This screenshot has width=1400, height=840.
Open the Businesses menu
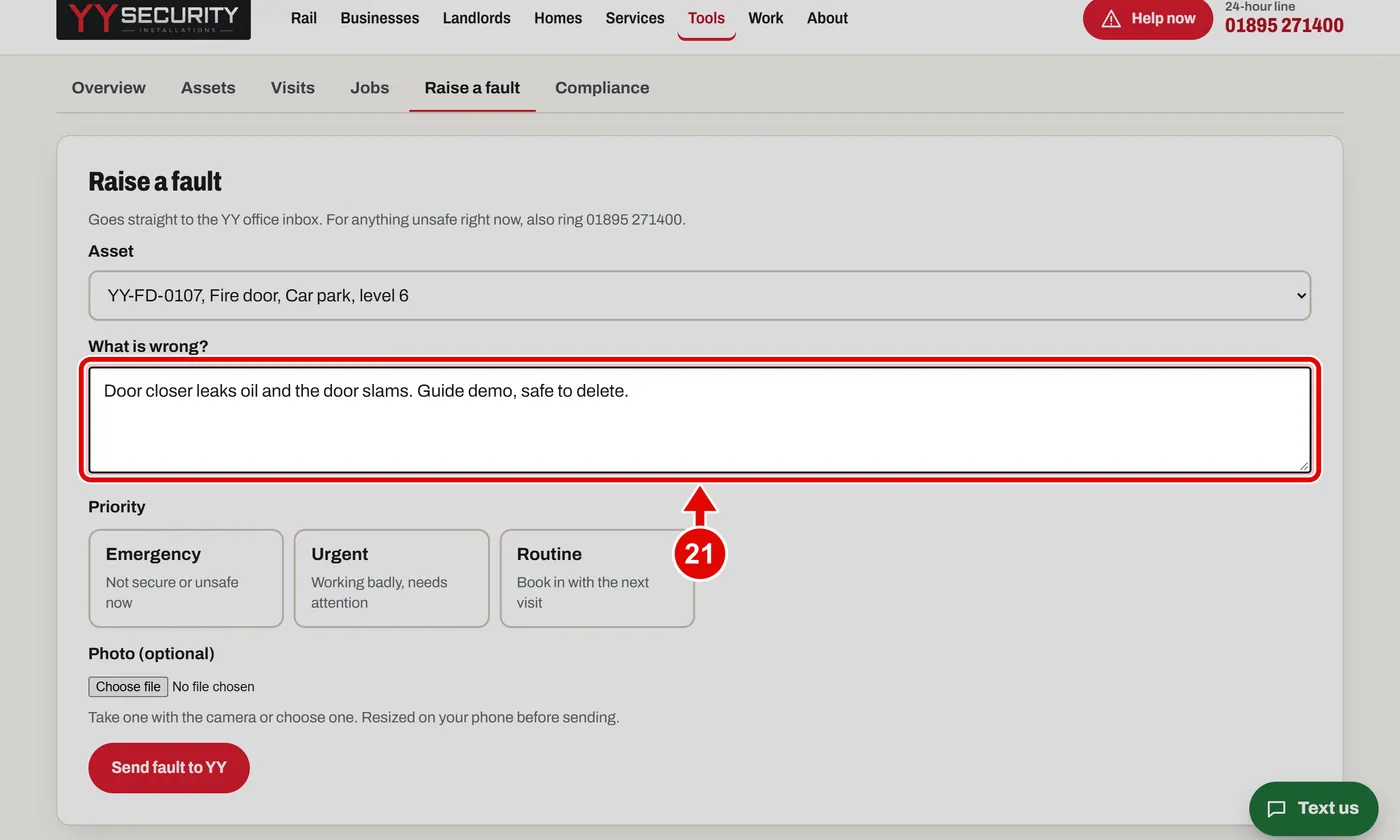click(380, 18)
